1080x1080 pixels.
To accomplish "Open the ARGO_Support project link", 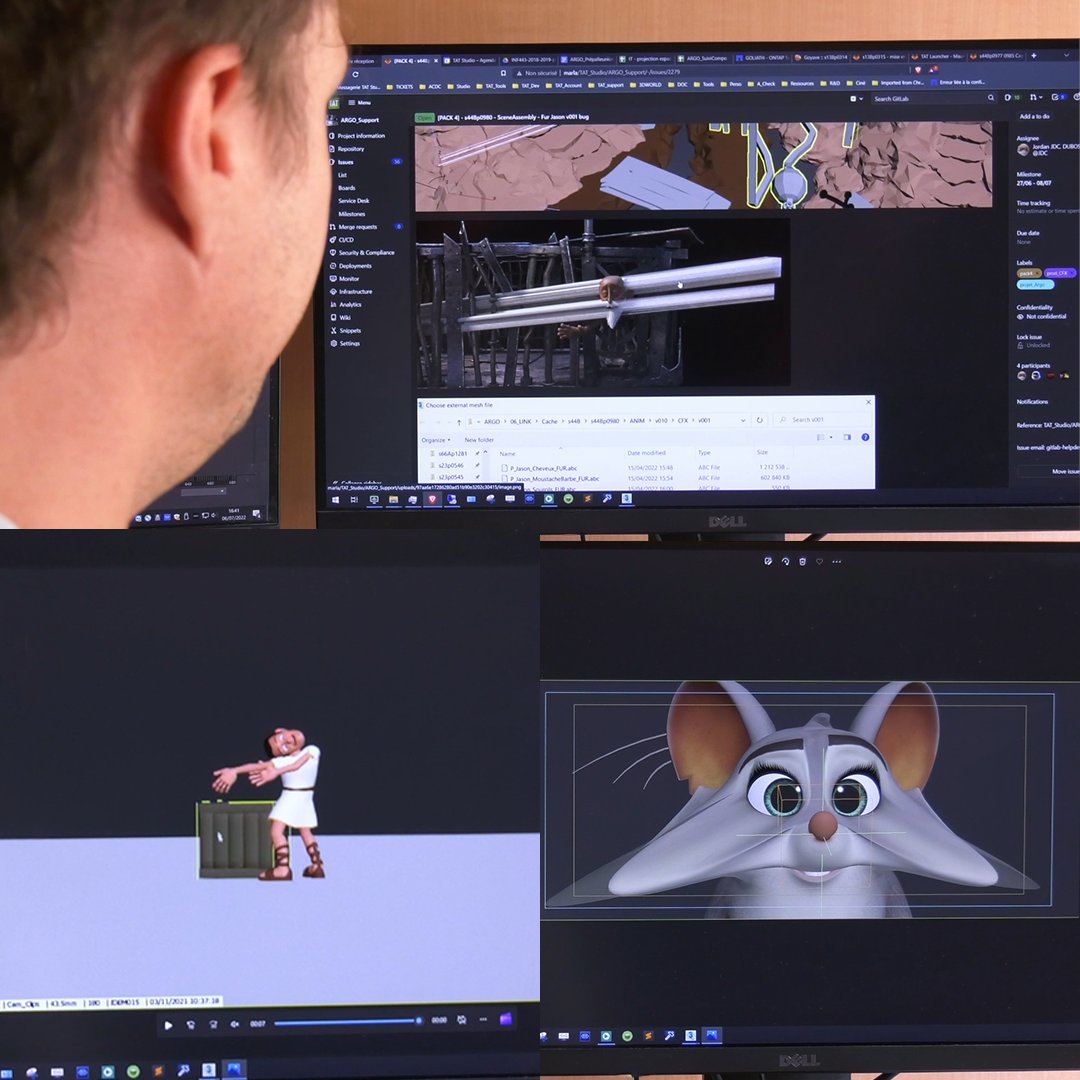I will (x=359, y=120).
